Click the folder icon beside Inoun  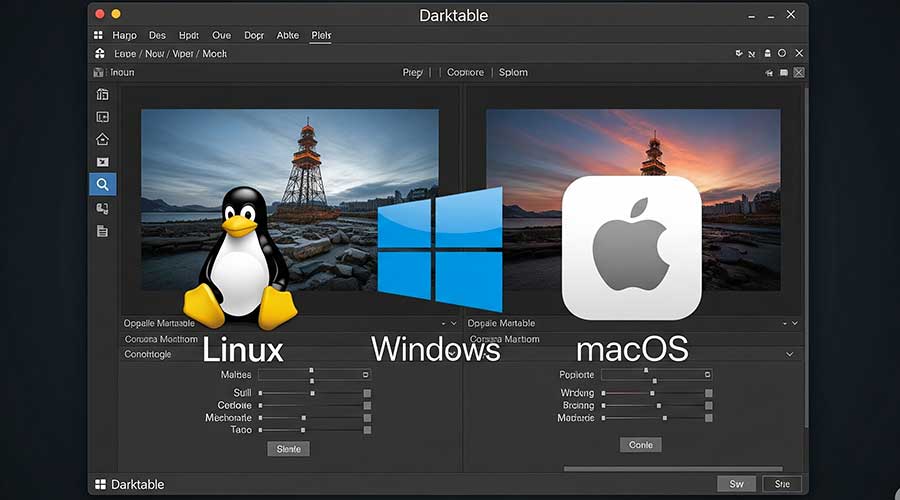[99, 72]
